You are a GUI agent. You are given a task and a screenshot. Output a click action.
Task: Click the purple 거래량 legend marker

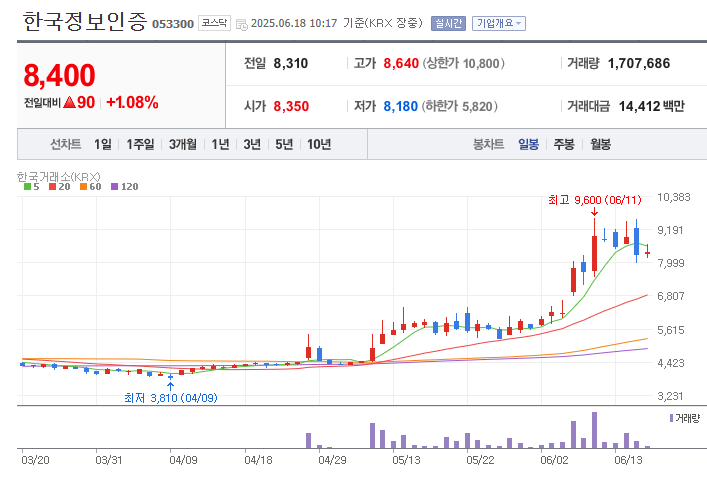pyautogui.click(x=671, y=418)
